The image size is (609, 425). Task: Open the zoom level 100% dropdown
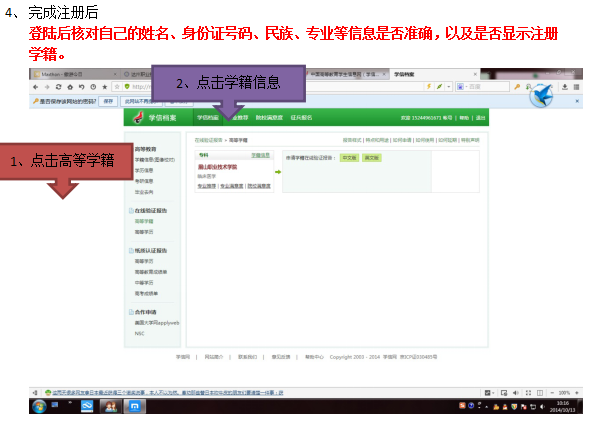[x=566, y=392]
